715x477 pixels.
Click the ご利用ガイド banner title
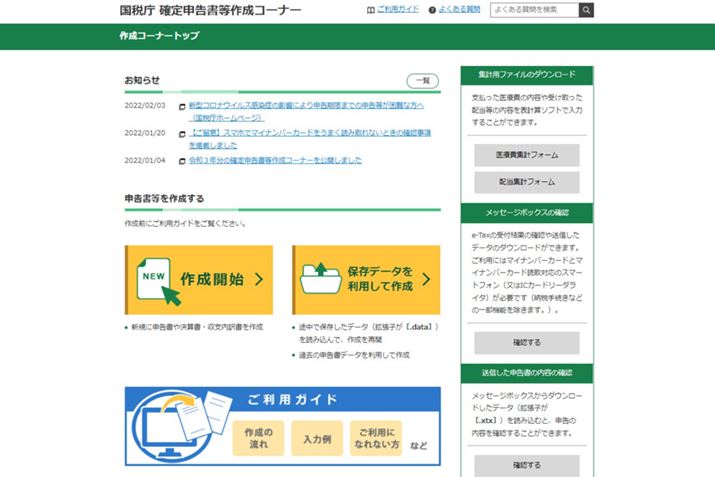tap(292, 400)
